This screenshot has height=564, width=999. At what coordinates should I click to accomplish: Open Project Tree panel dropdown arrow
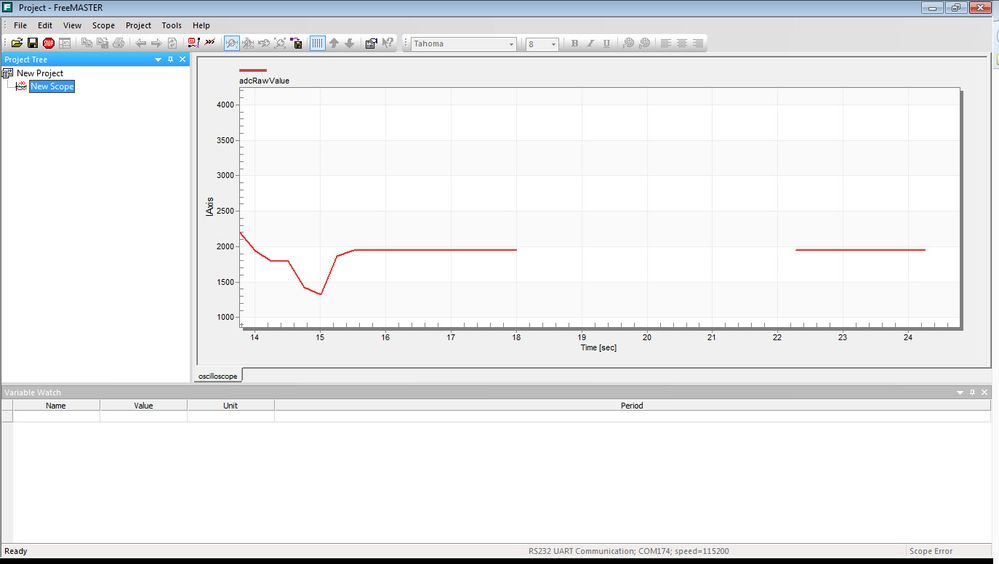coord(158,59)
